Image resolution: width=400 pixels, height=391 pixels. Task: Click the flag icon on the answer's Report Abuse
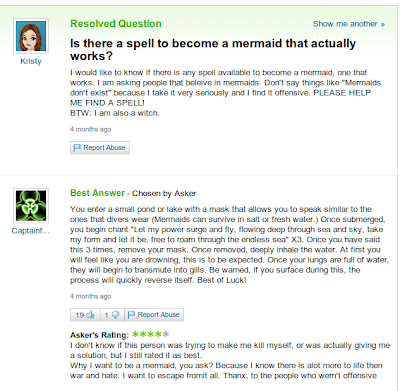click(x=131, y=315)
